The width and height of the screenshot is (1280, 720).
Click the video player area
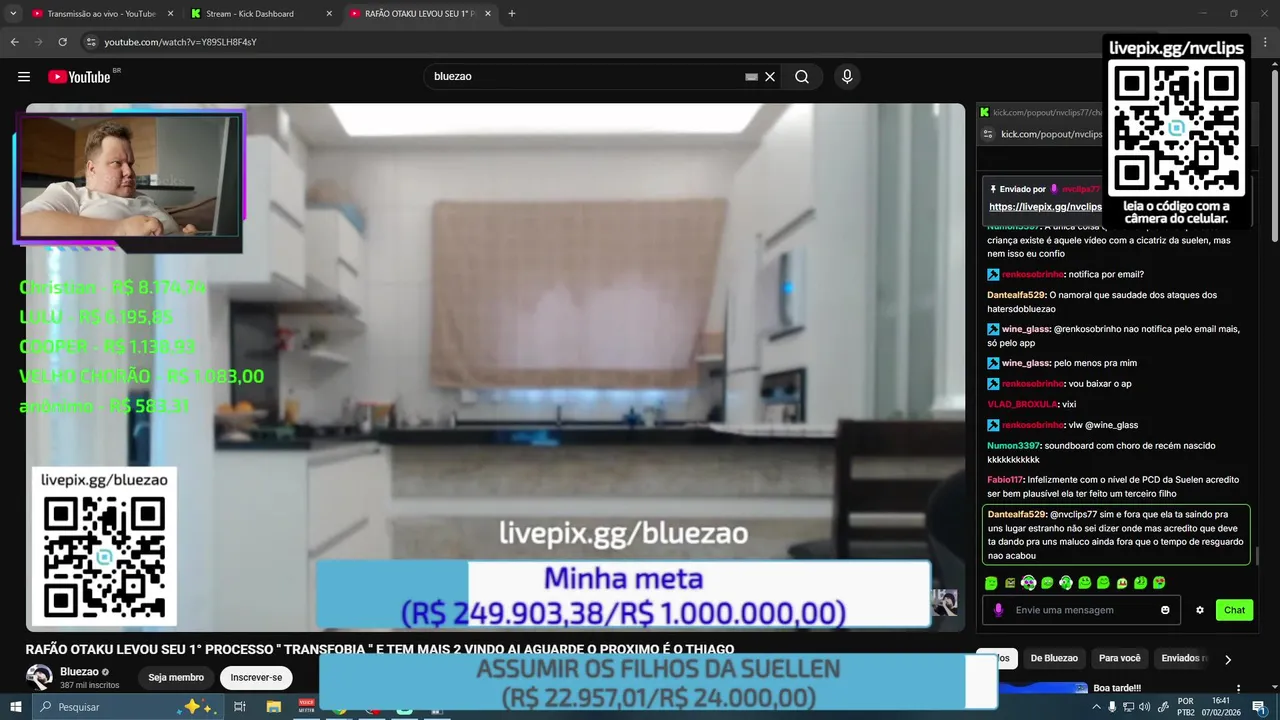[495, 366]
